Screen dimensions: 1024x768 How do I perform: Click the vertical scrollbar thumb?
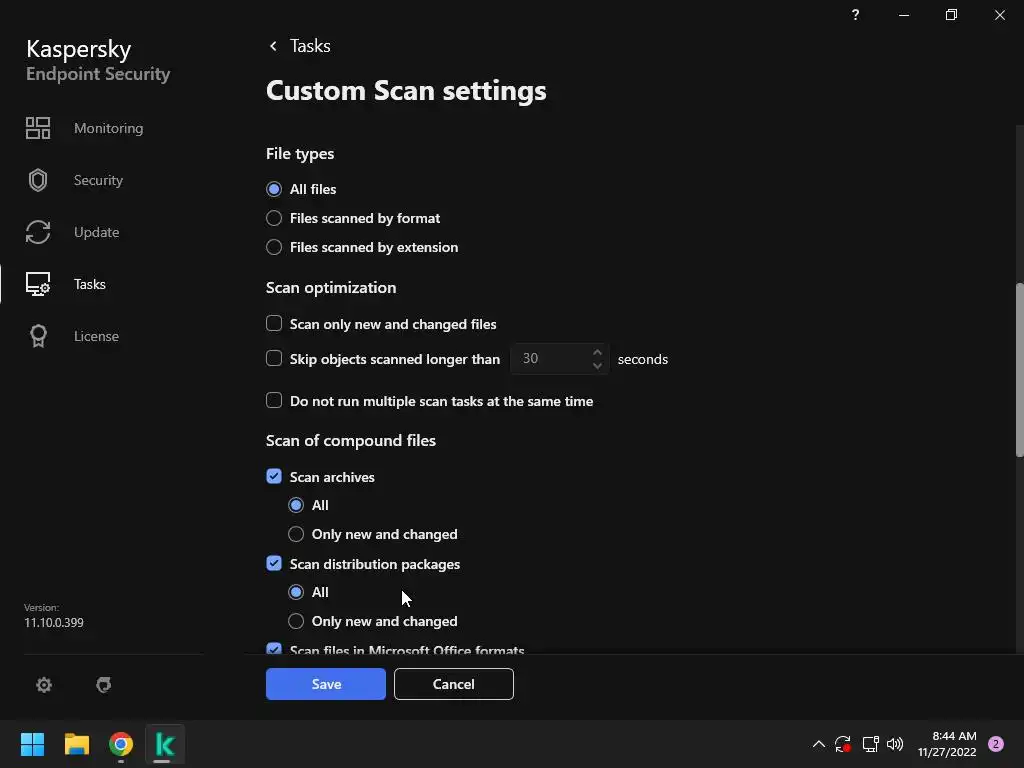1019,369
